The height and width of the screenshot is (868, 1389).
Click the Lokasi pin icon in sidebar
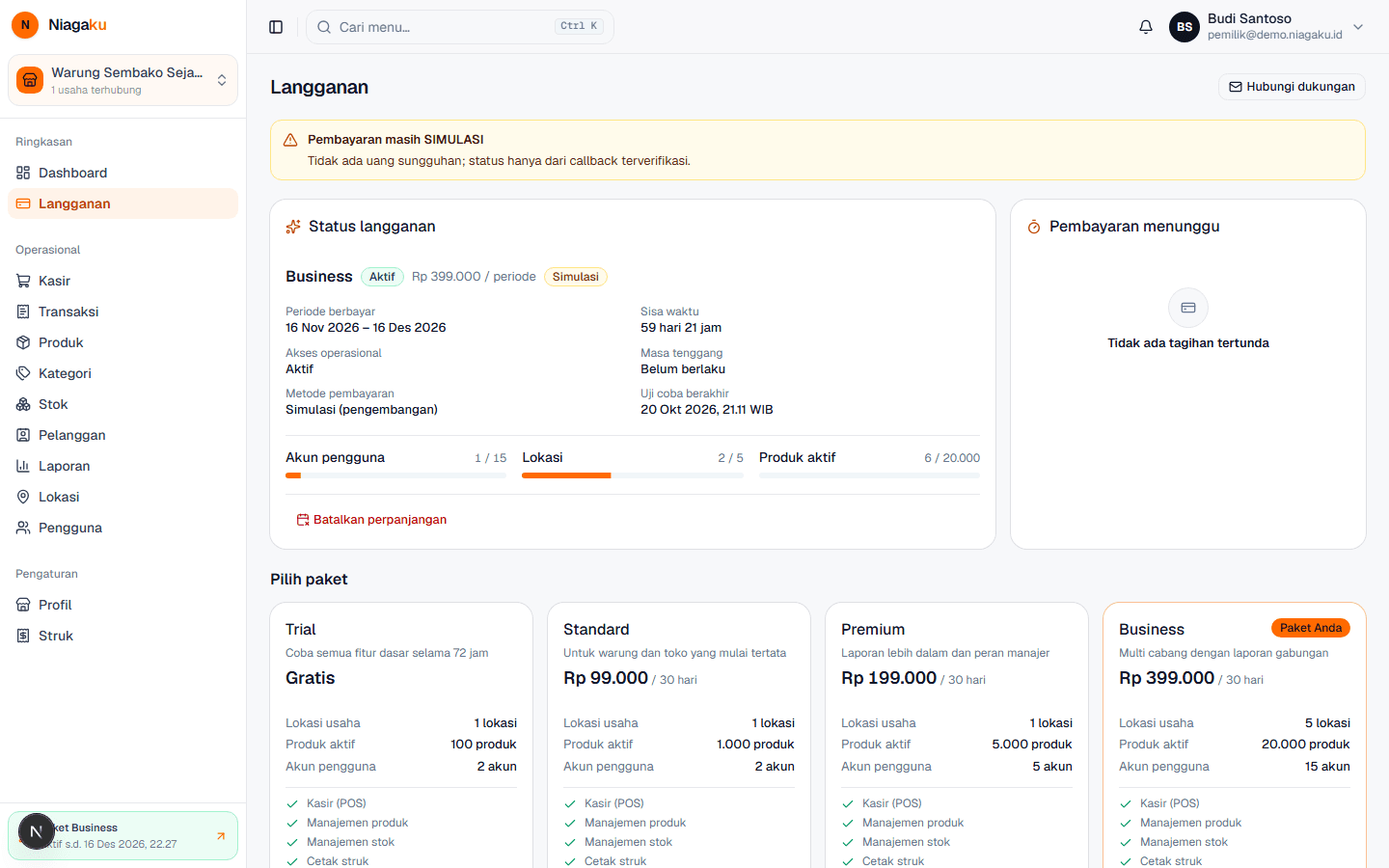click(x=23, y=497)
